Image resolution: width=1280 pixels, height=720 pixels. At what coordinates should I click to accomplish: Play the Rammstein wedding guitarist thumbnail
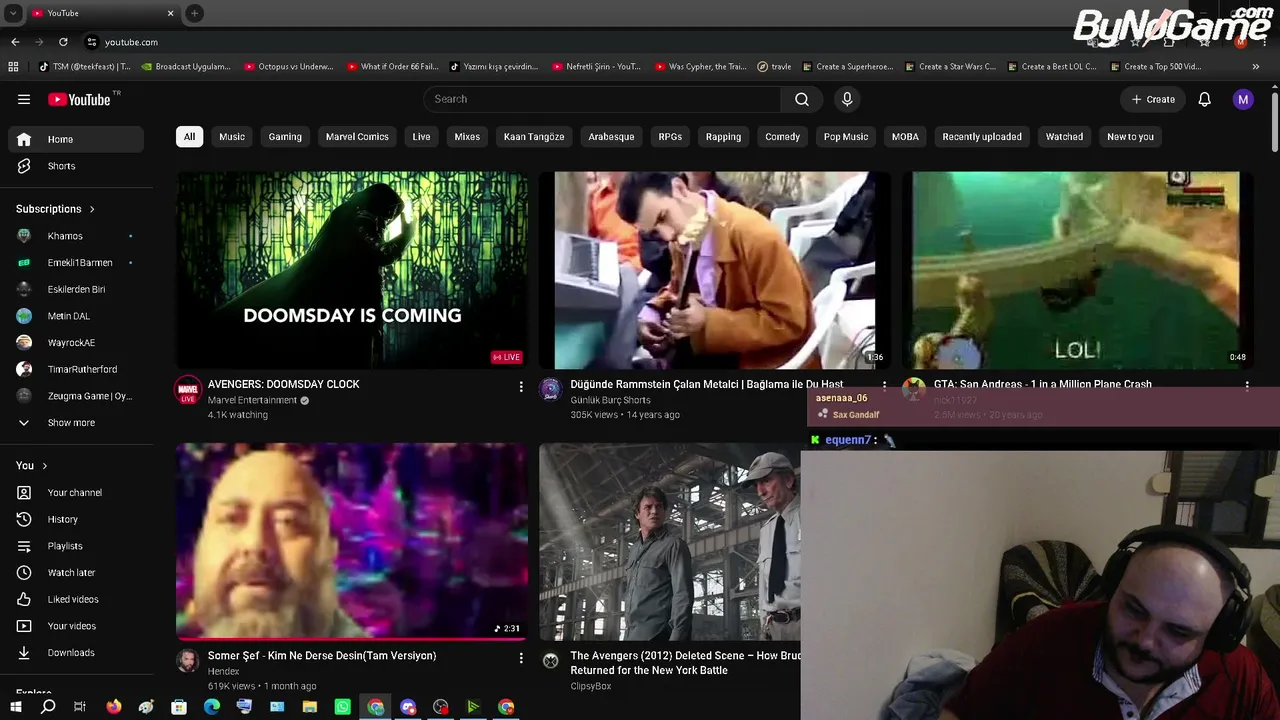point(714,270)
